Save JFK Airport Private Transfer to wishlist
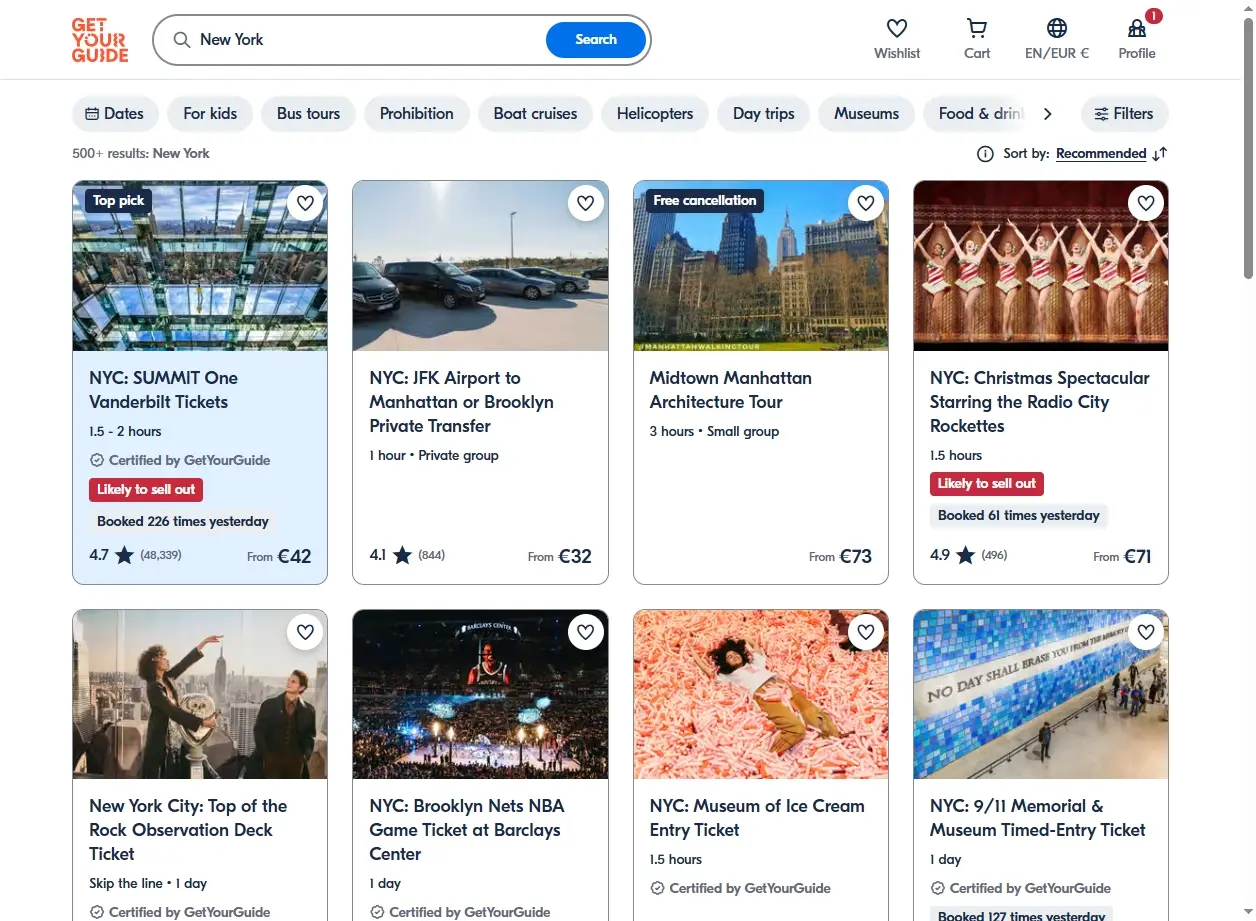This screenshot has height=921, width=1256. (x=585, y=203)
